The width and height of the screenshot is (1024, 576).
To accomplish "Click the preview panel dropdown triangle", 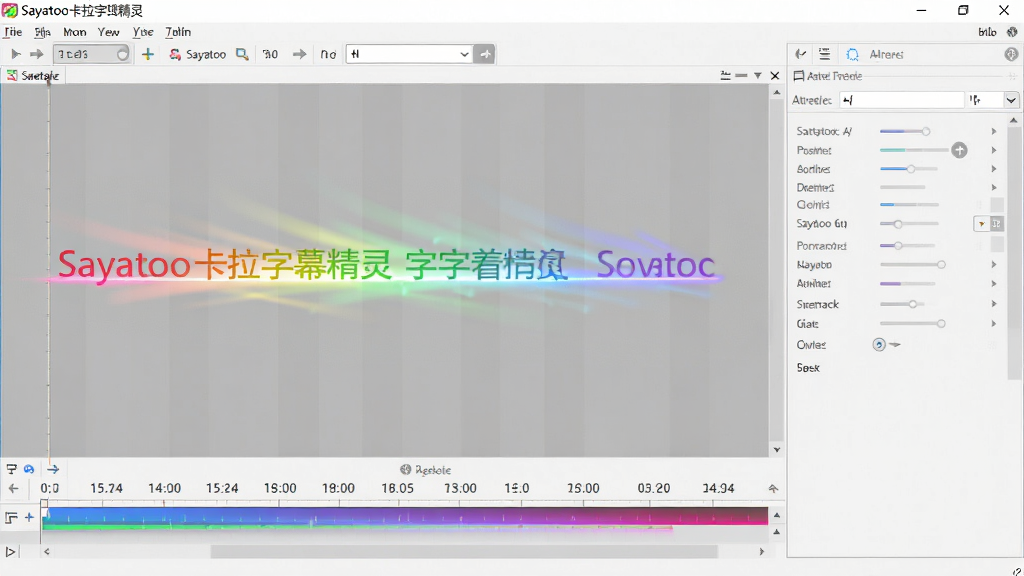I will pos(758,76).
